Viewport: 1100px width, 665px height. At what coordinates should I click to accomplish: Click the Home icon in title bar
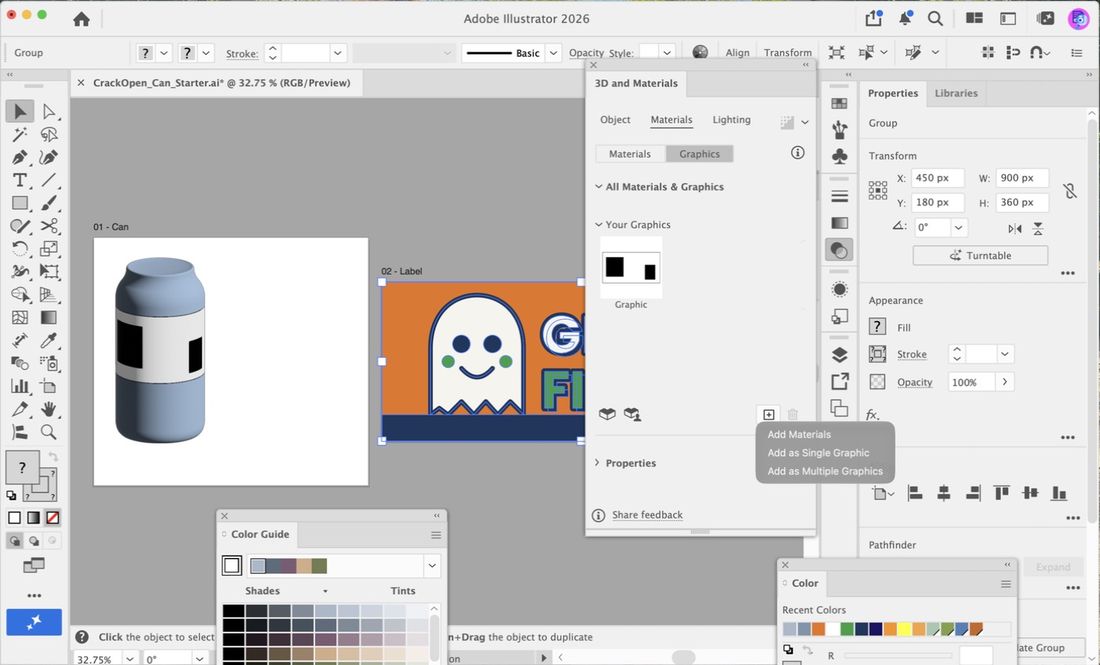pos(81,19)
